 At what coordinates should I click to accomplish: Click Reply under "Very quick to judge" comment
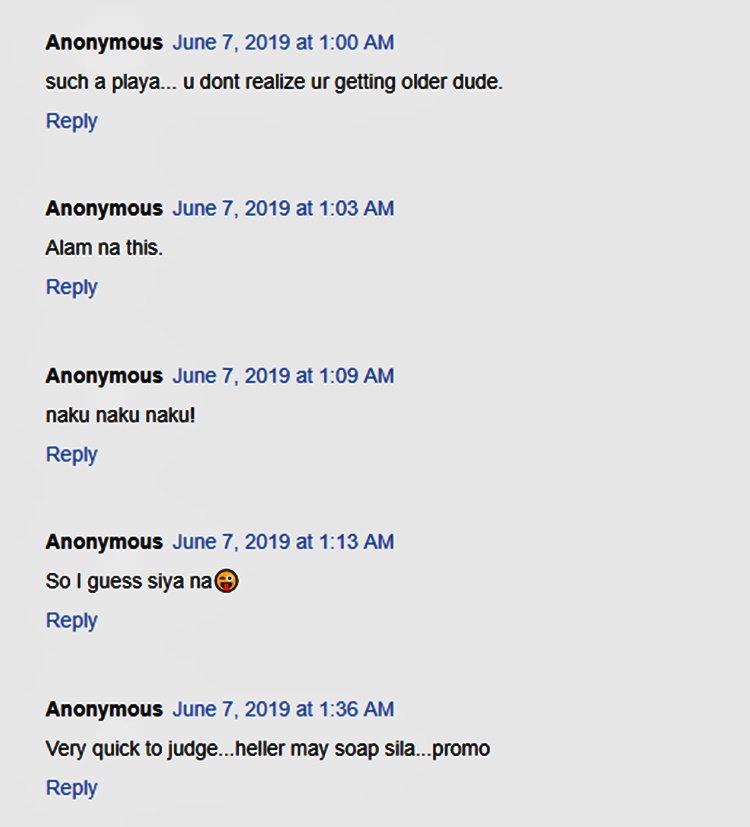[x=71, y=788]
